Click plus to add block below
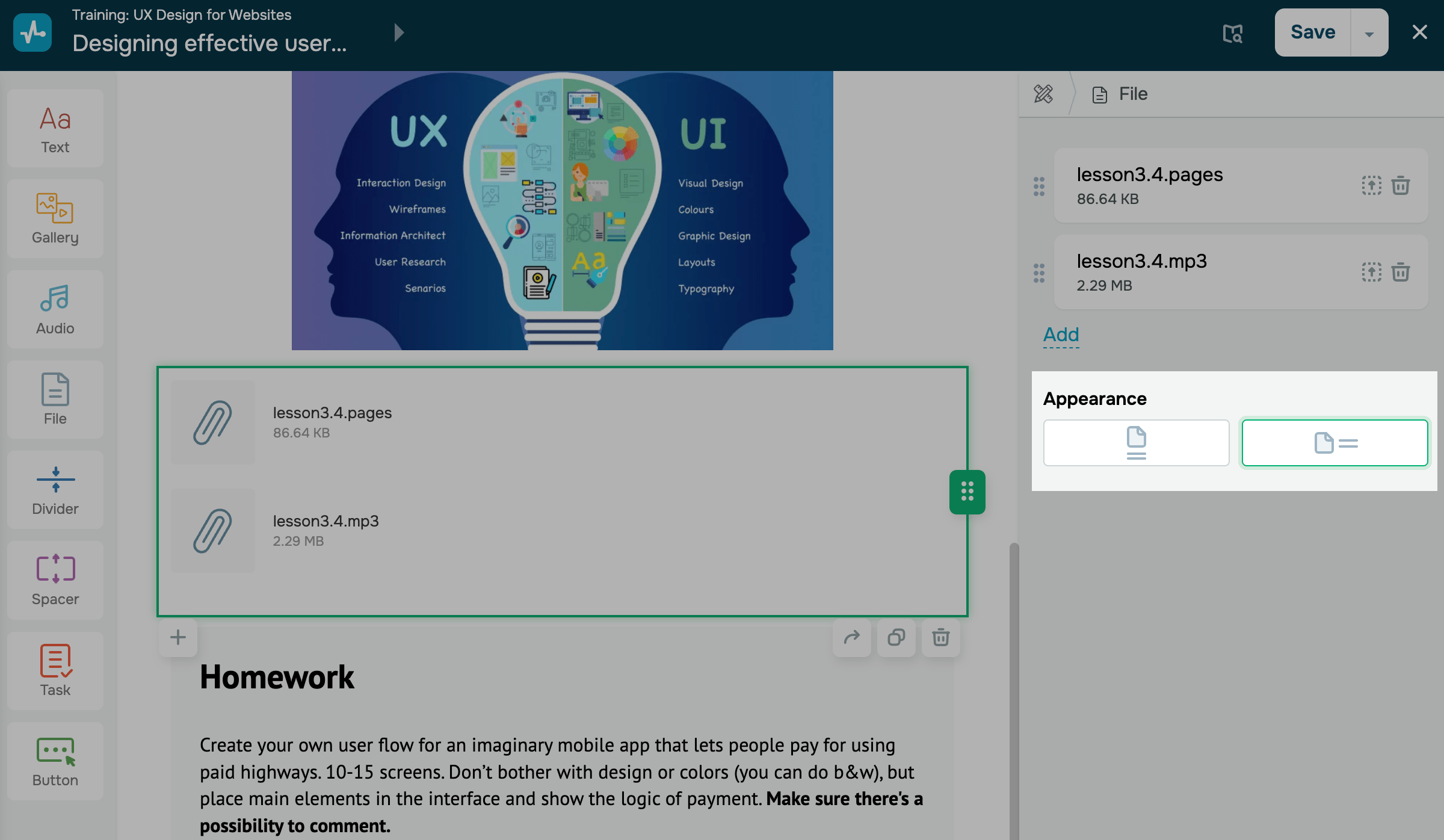1444x840 pixels. tap(178, 637)
